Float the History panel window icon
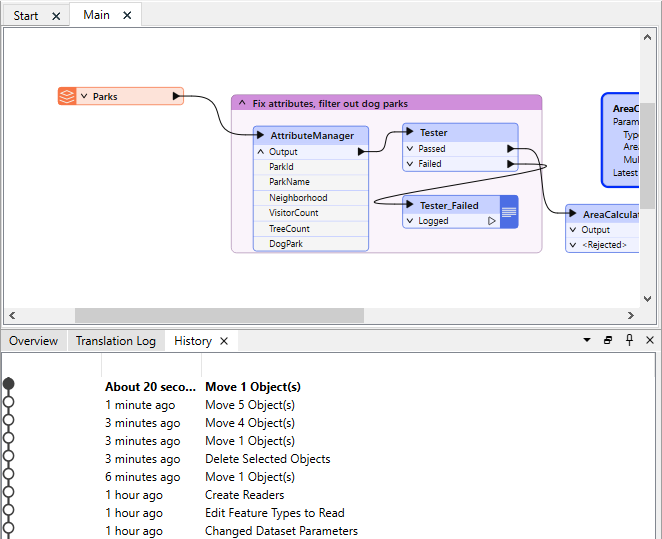Screen dimensions: 662x539 tap(608, 341)
